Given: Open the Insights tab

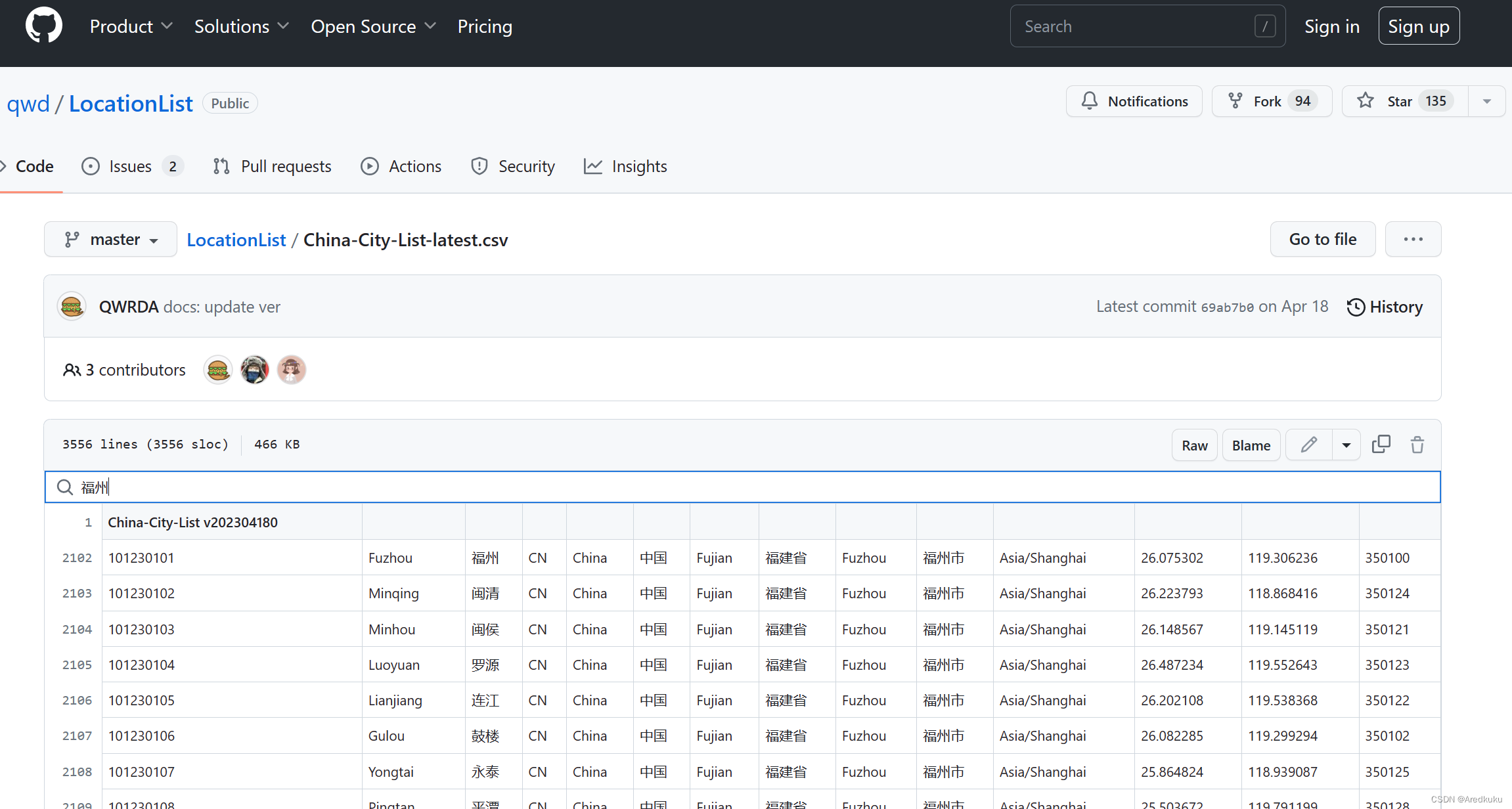Looking at the screenshot, I should coord(625,167).
